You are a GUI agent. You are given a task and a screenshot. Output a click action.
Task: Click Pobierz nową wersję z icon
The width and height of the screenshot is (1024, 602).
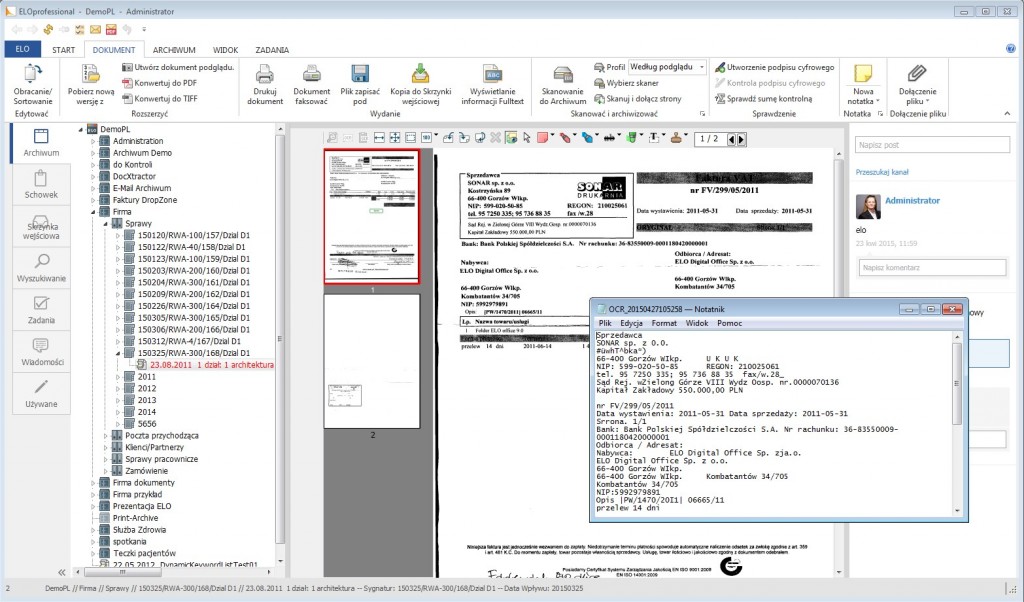pos(91,74)
